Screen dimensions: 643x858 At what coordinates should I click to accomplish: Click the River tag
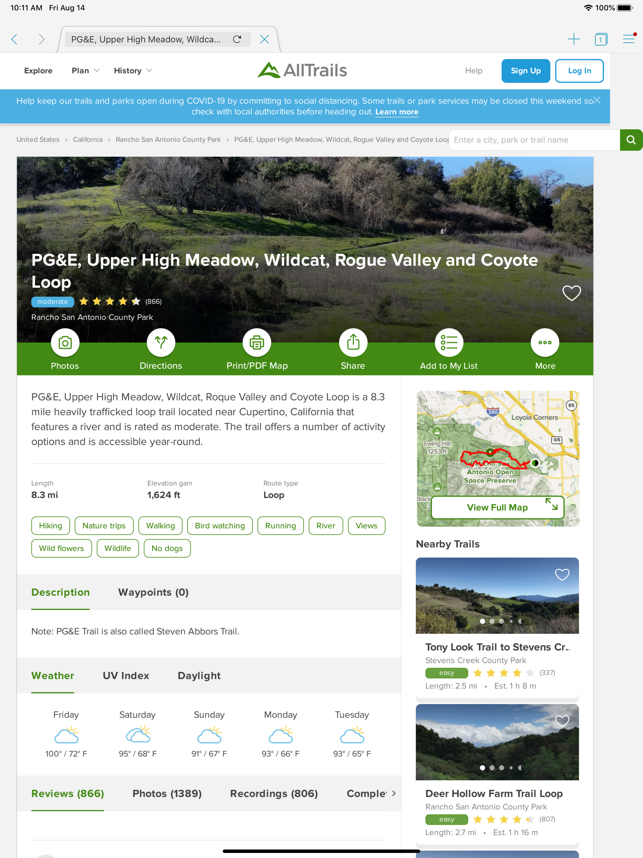pos(326,525)
